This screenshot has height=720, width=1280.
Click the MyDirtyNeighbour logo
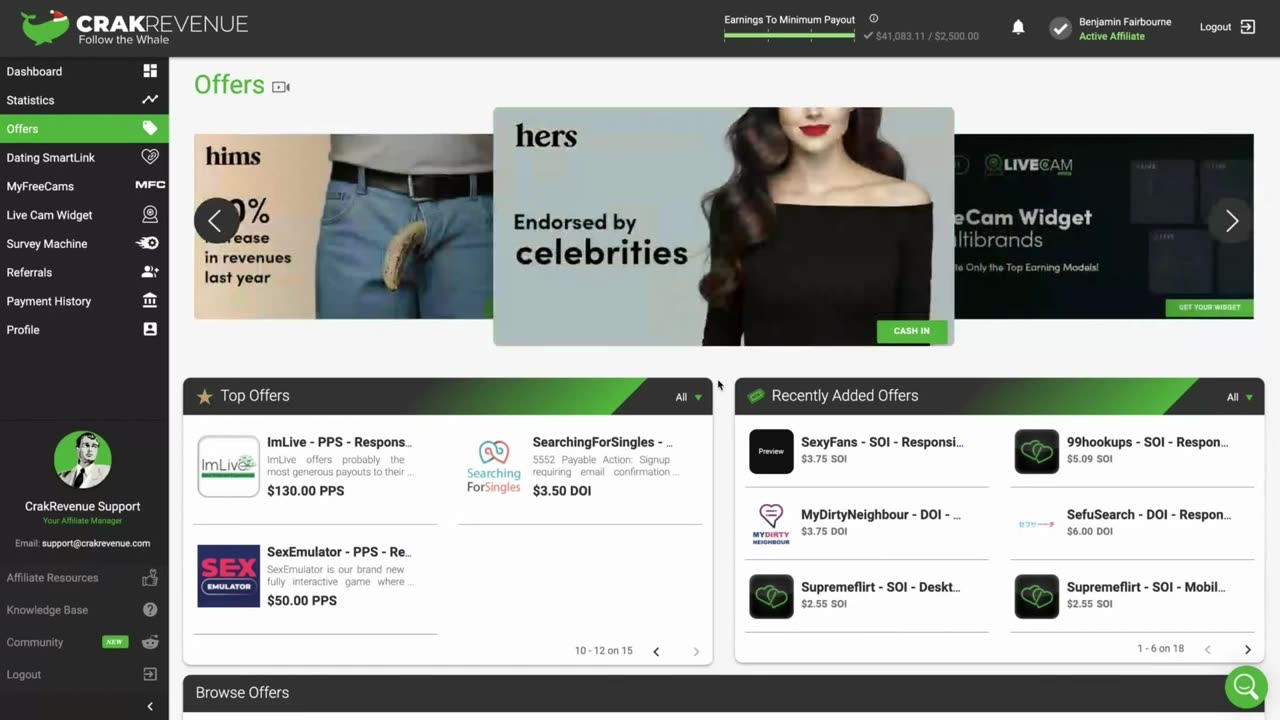coord(771,524)
